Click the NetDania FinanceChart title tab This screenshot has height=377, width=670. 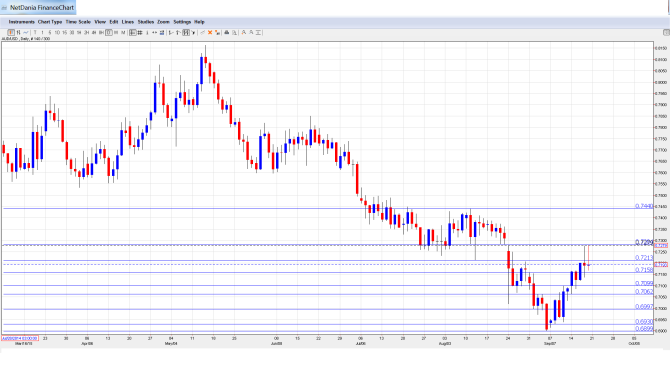(x=38, y=7)
